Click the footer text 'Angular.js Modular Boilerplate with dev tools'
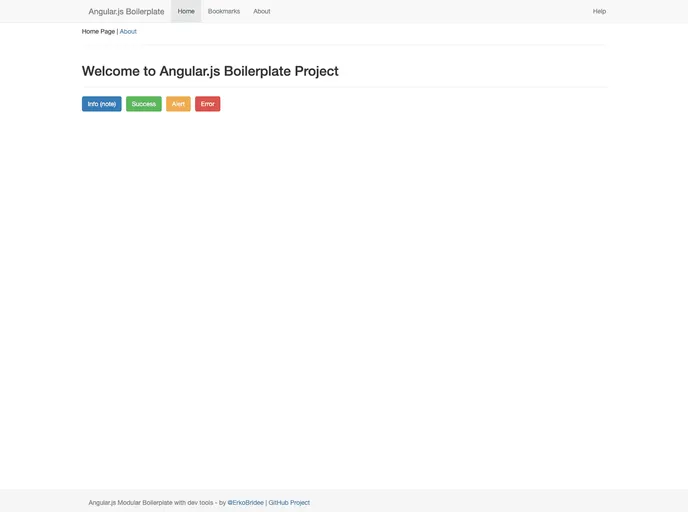Viewport: 688px width, 512px height. click(x=151, y=503)
